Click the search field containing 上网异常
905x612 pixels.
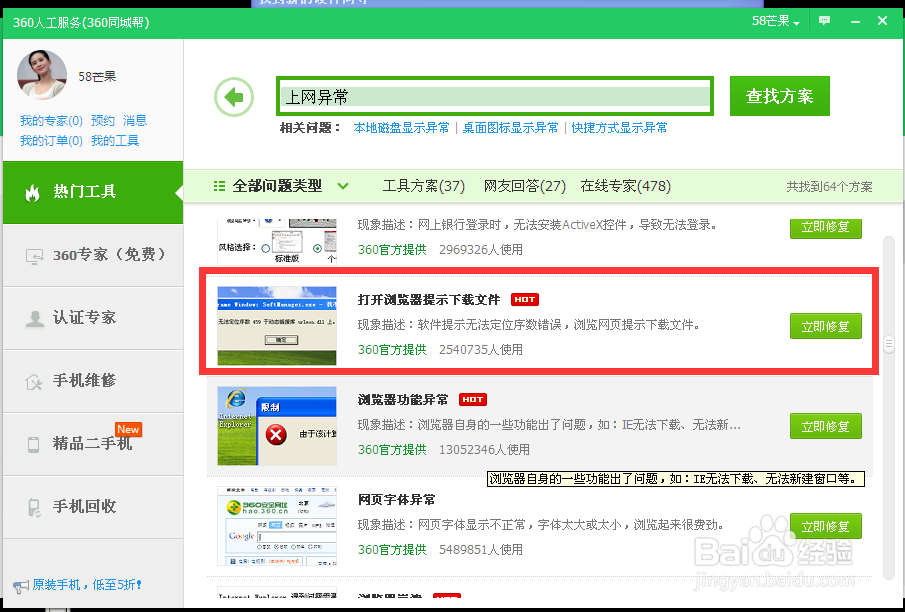pos(495,96)
